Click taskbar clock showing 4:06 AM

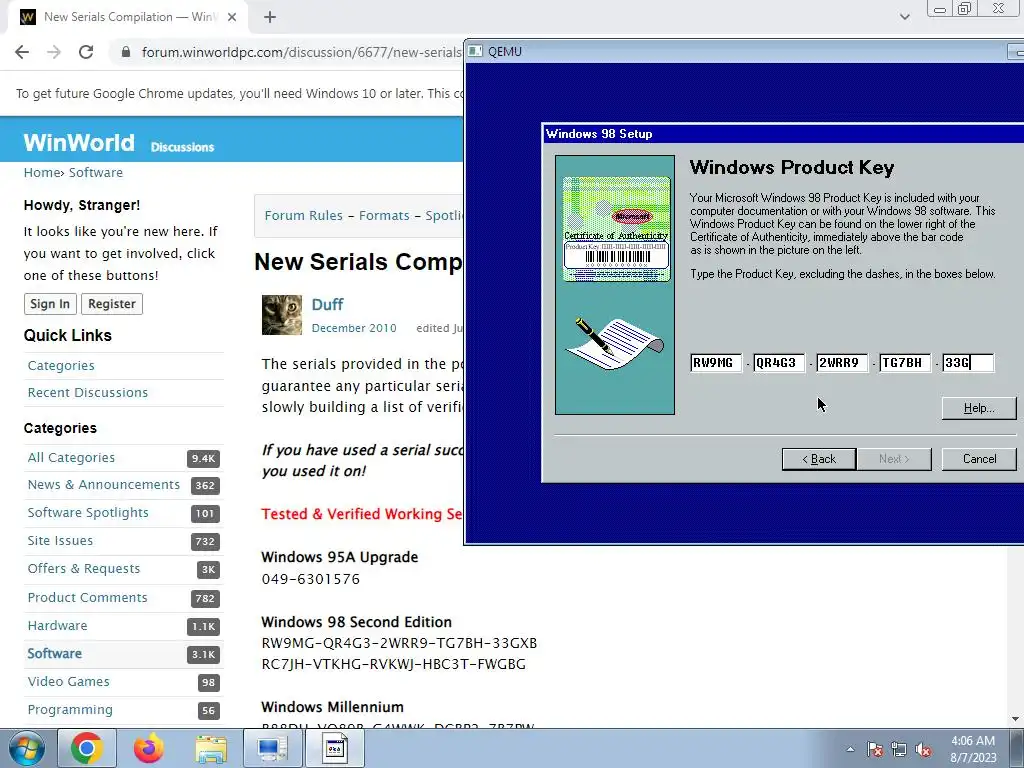pos(973,749)
